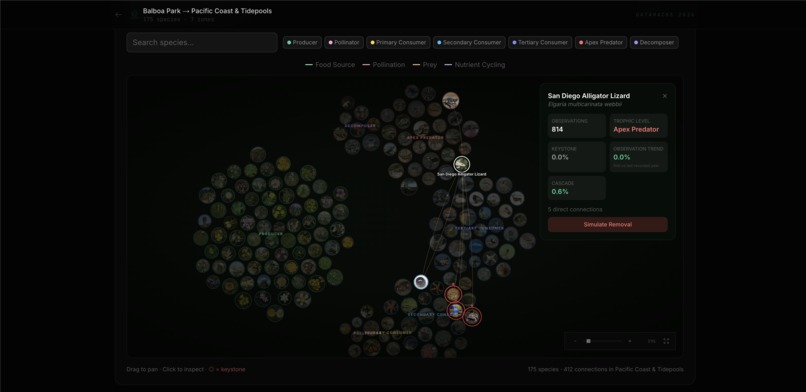Click the topmost red-ringed keystone node

[x=453, y=294]
